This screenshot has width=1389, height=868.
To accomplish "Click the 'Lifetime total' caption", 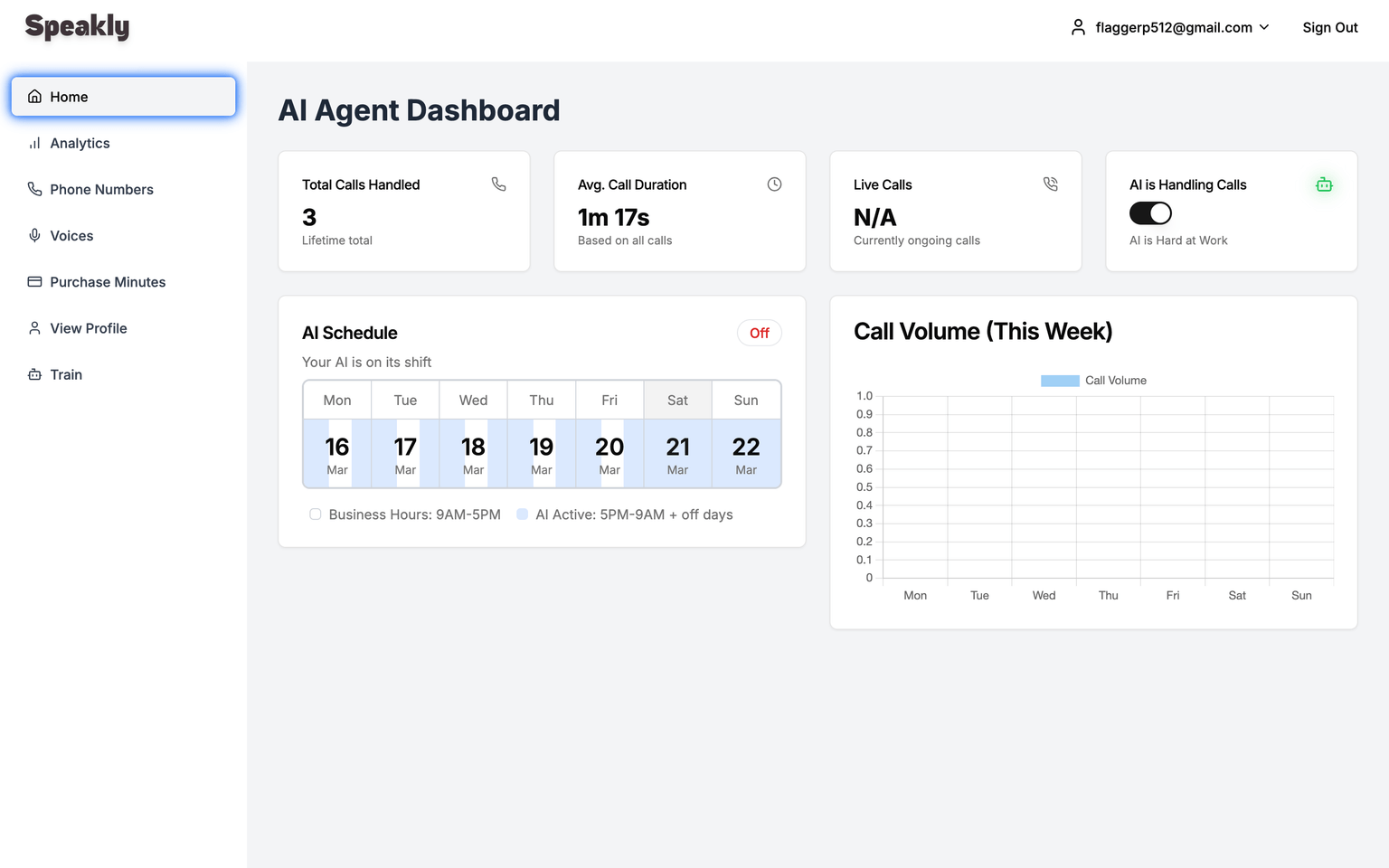I will (x=337, y=241).
